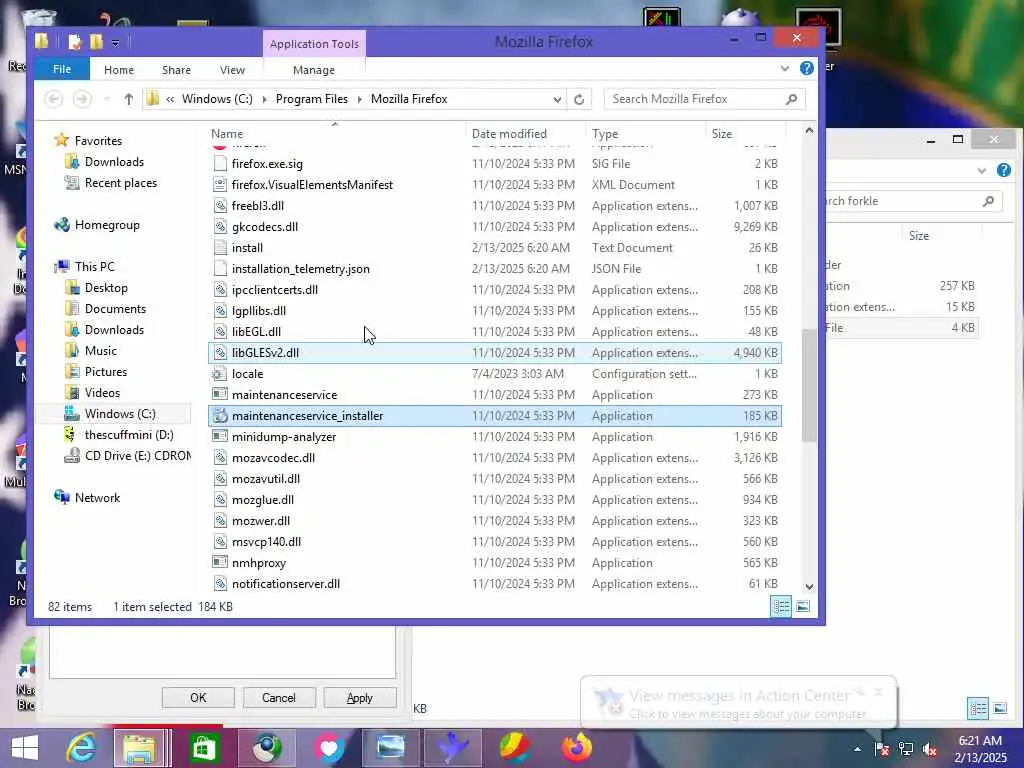Open Internet Explorer from taskbar
This screenshot has width=1024, height=768.
(x=81, y=748)
